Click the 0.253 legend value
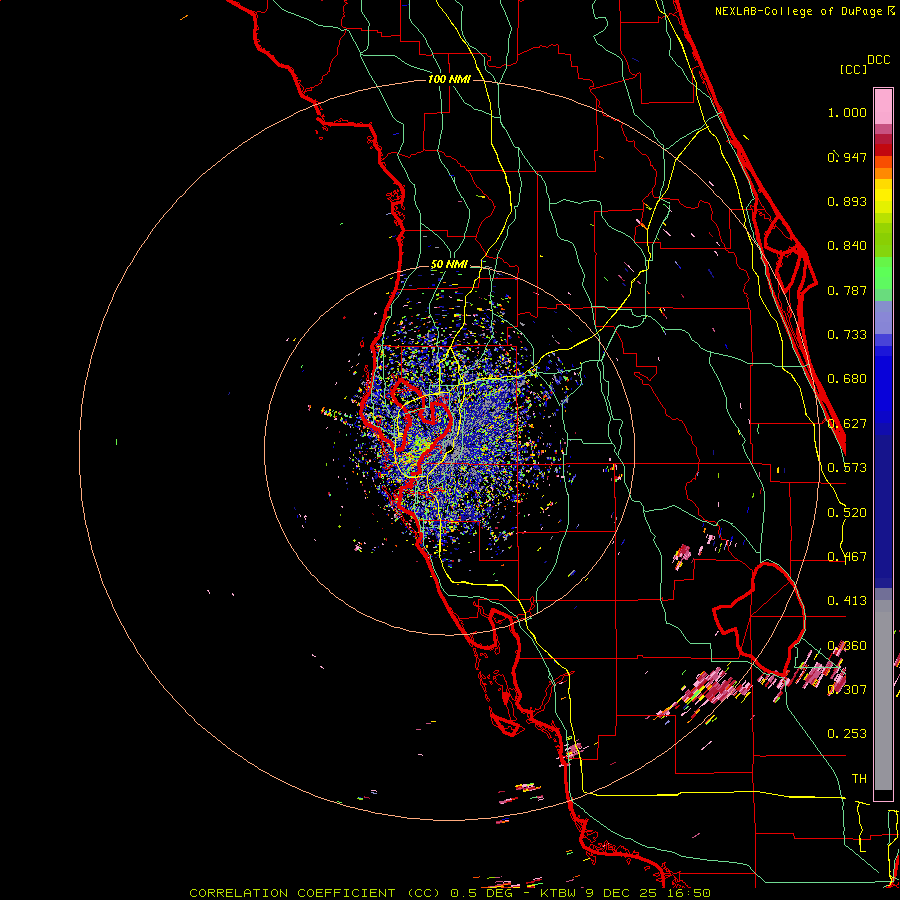The width and height of the screenshot is (900, 900). (847, 734)
